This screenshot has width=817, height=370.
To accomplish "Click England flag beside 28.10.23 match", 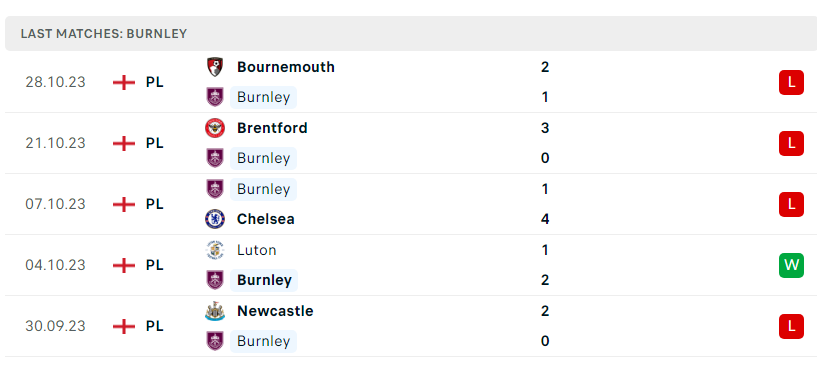I will coord(124,82).
